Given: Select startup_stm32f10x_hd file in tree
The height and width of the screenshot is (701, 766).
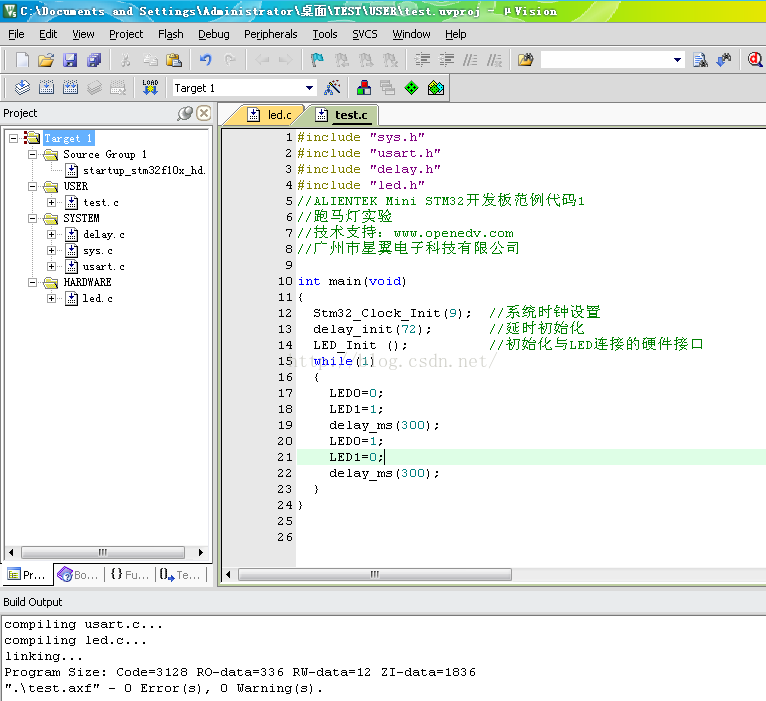Looking at the screenshot, I should point(143,170).
